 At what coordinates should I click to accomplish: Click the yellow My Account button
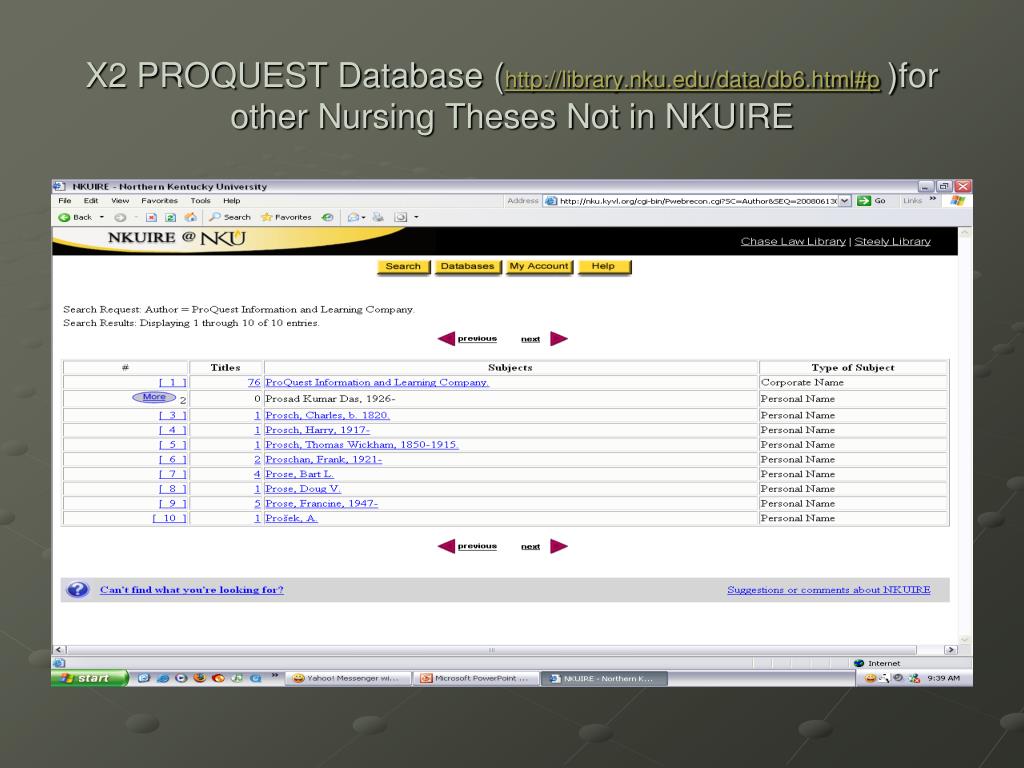click(539, 266)
